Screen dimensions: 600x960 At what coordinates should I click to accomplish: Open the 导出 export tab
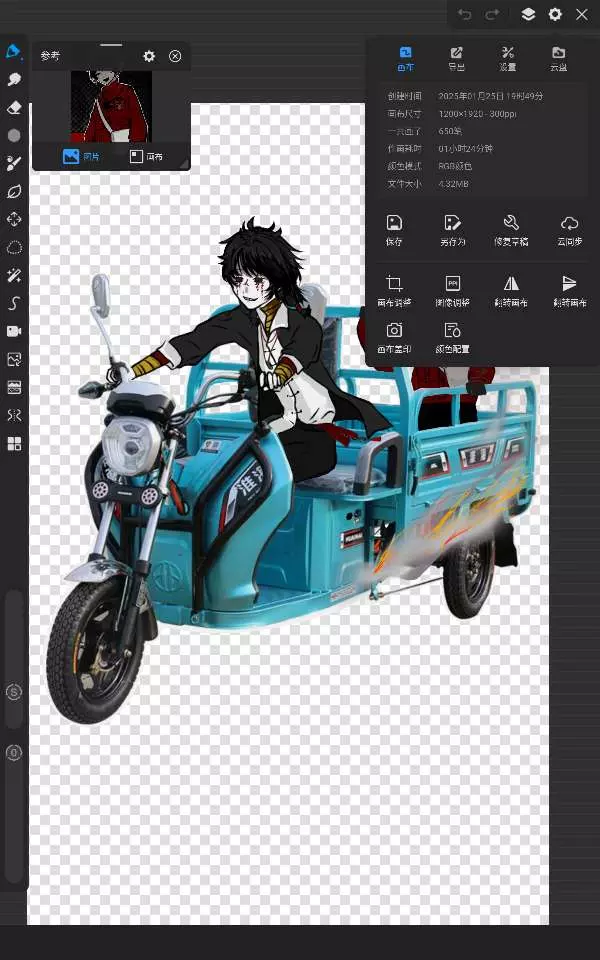[x=457, y=59]
